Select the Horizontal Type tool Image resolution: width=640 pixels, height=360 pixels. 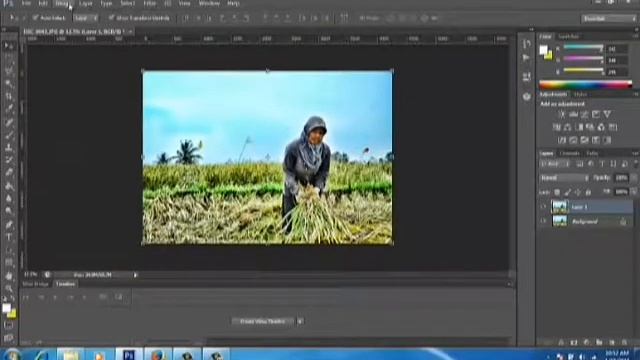[8, 237]
